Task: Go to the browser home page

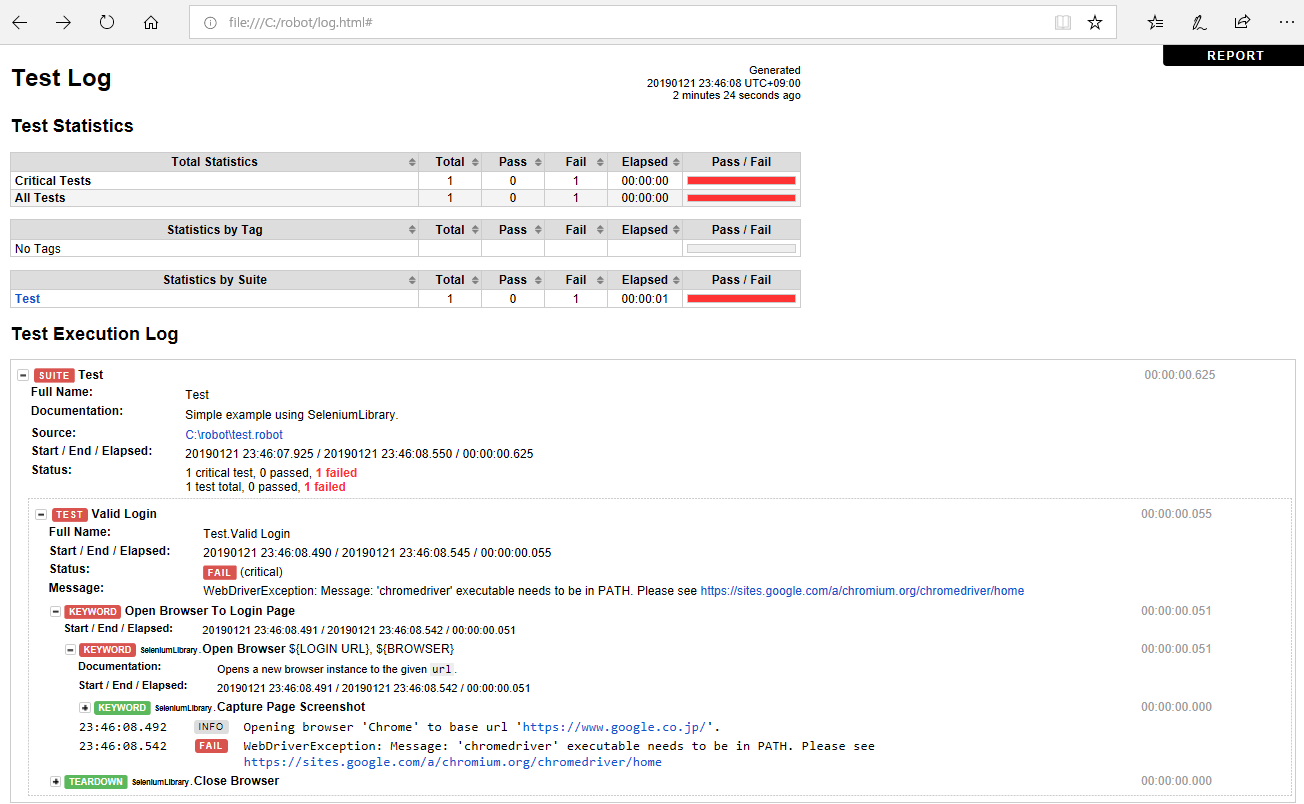Action: (150, 22)
